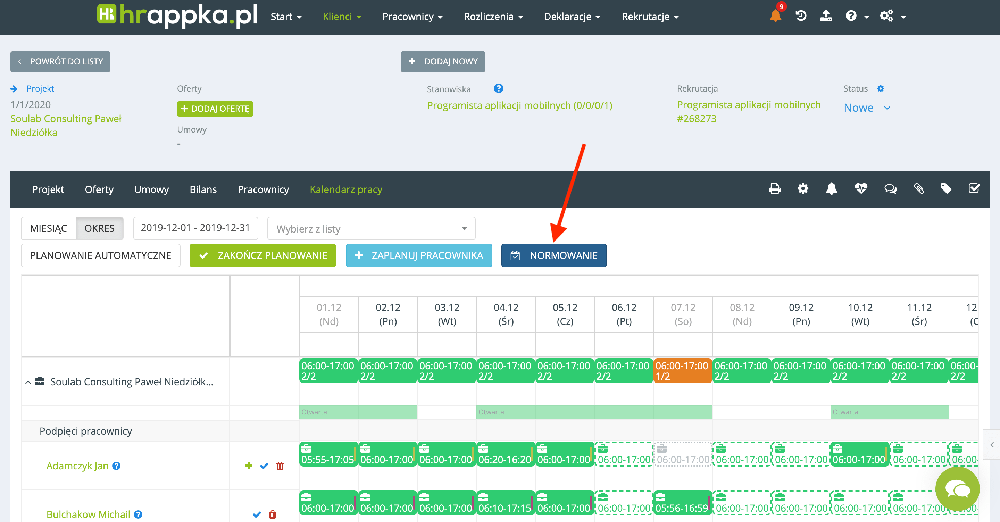Open the settings gears menu
1000x522 pixels.
click(892, 16)
